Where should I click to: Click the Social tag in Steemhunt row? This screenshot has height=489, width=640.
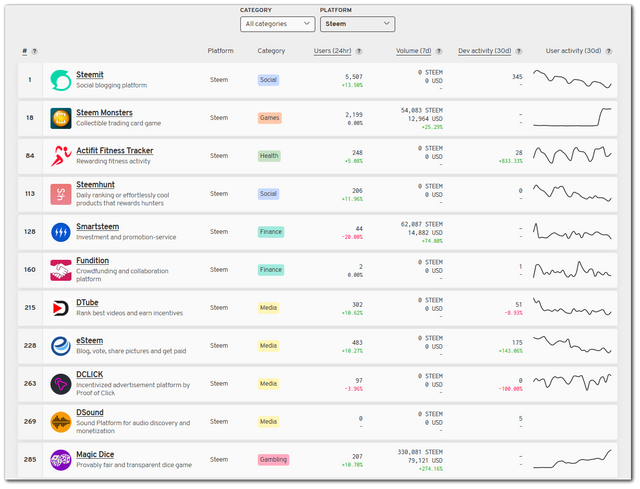268,194
